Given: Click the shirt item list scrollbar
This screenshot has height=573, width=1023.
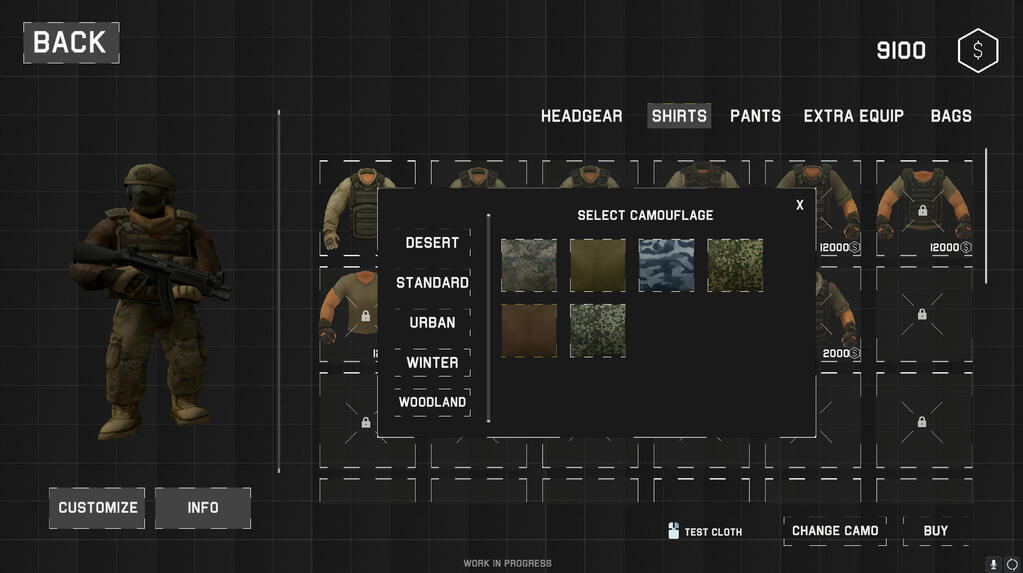Looking at the screenshot, I should tap(986, 216).
